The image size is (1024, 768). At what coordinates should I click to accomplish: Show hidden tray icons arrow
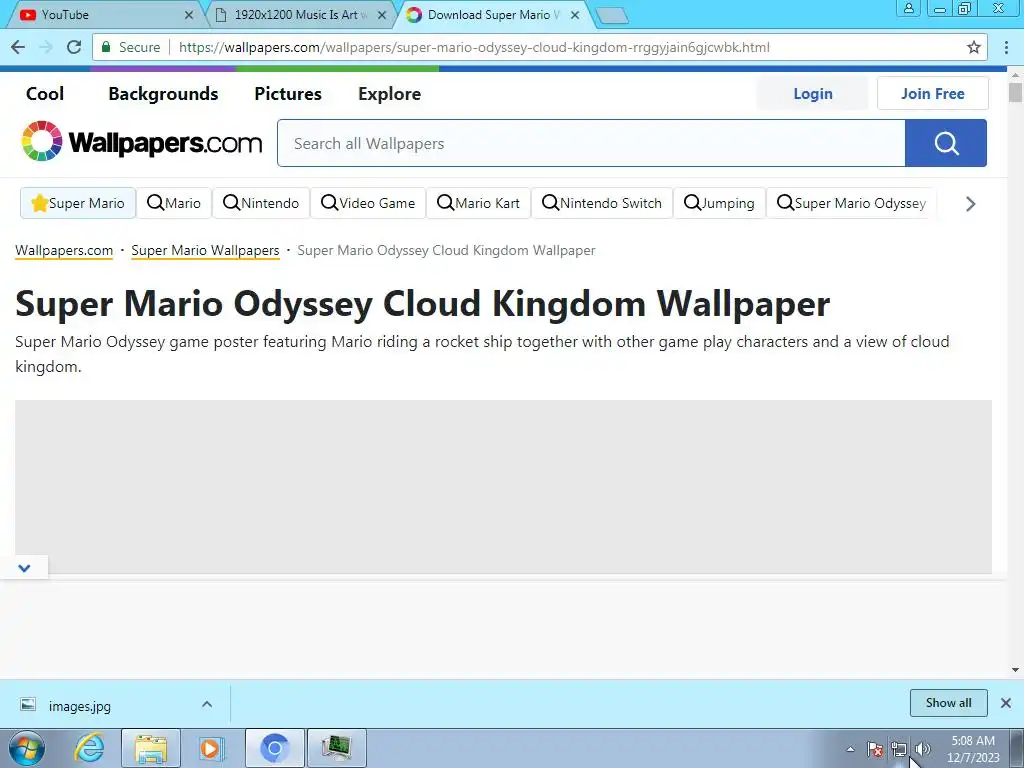pos(850,749)
